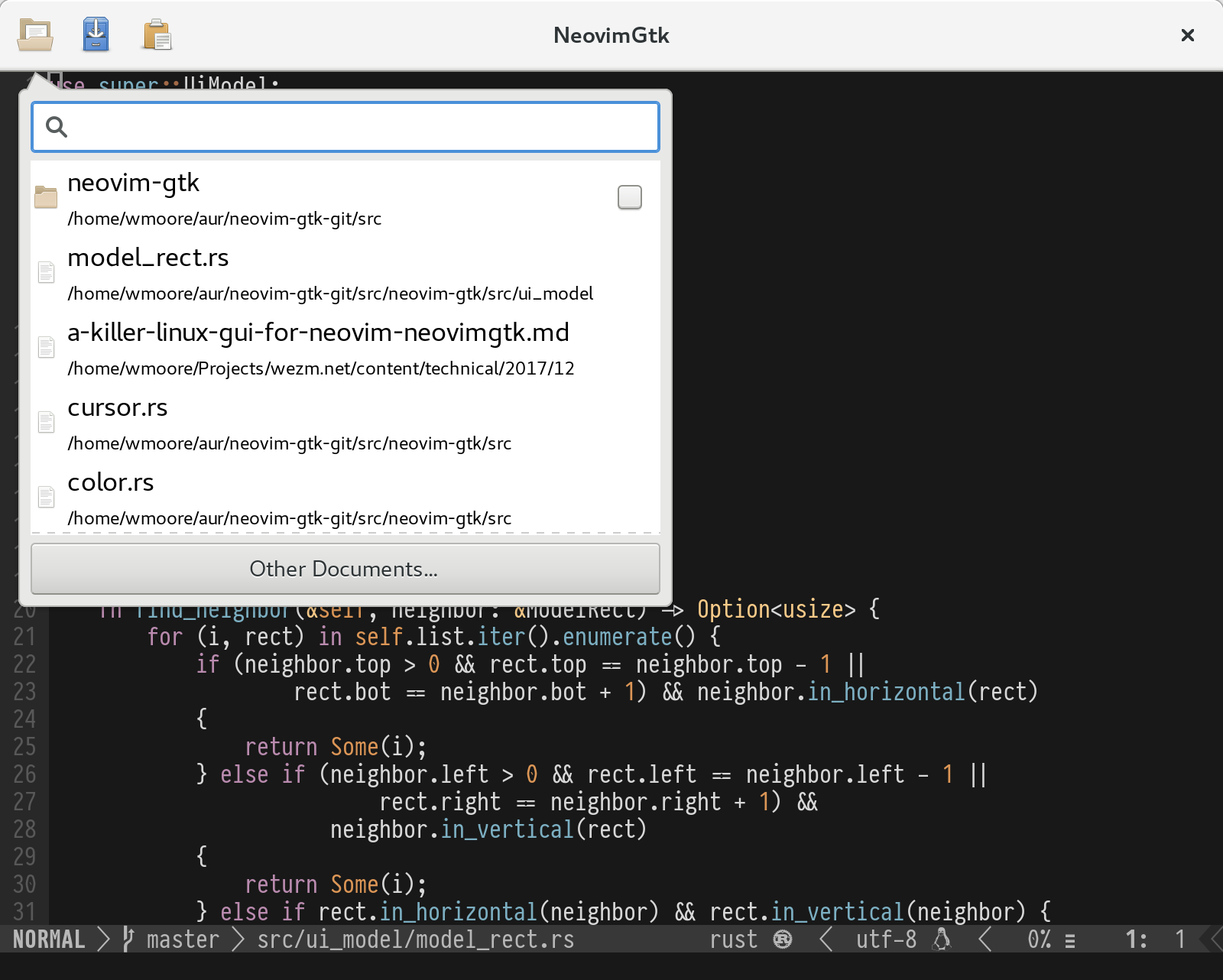Click the NORMAL mode indicator in statusline
The image size is (1223, 980).
click(49, 939)
